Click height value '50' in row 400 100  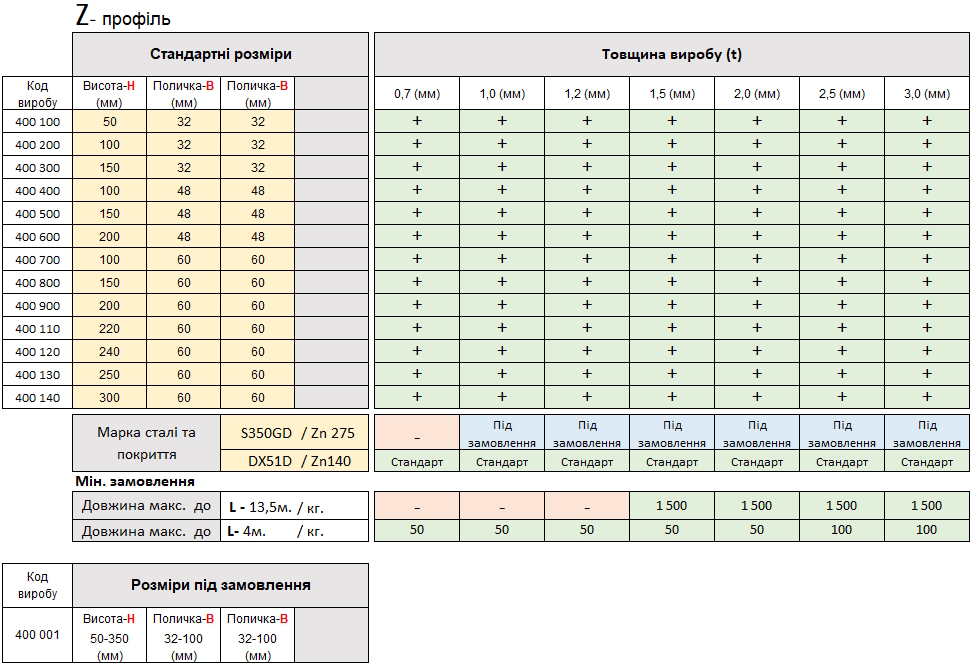(109, 122)
